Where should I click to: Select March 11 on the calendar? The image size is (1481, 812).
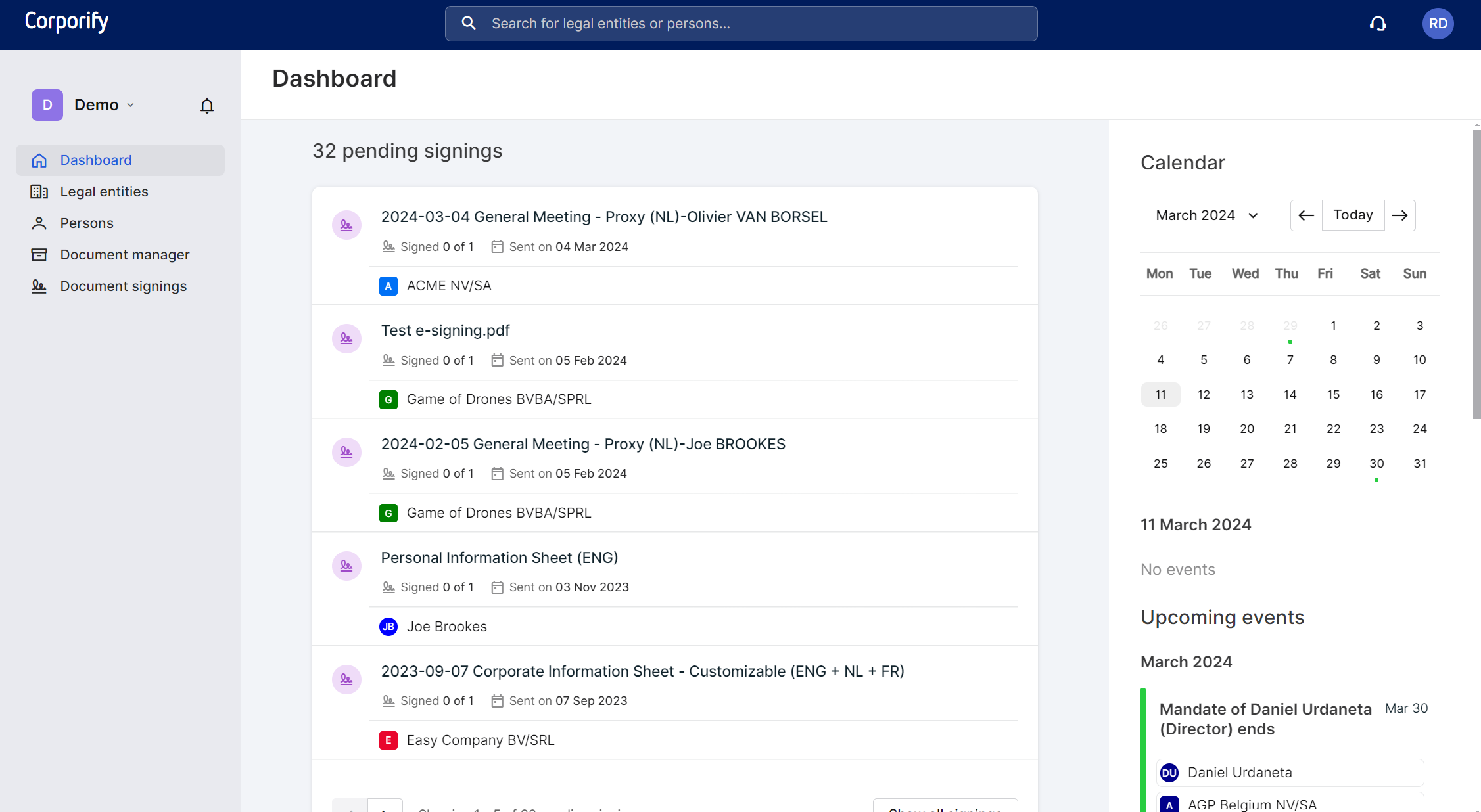(x=1160, y=394)
